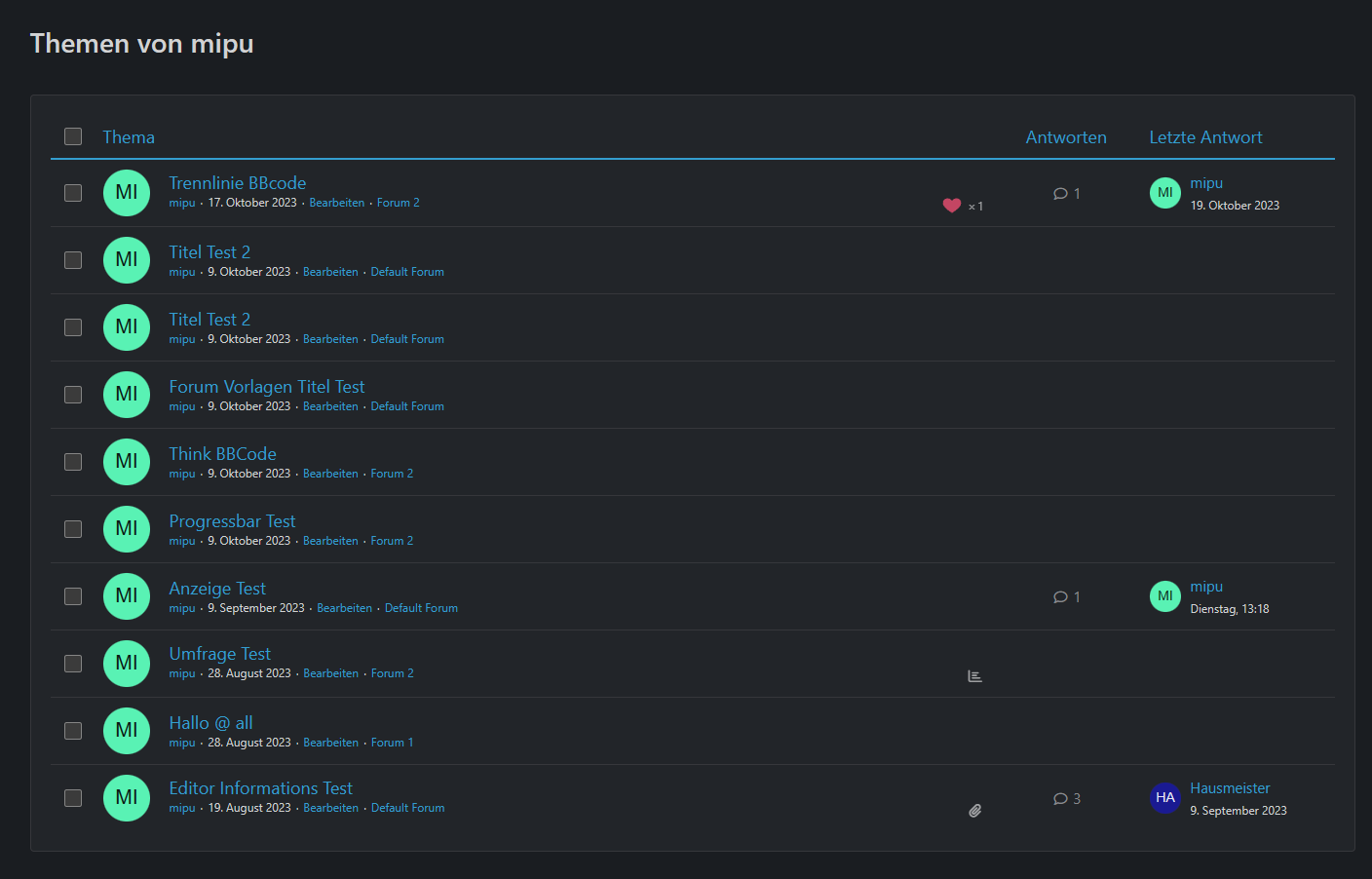Screen dimensions: 1372x879
Task: Click the reply bubble icon on Editor Informations Test
Action: point(1060,799)
